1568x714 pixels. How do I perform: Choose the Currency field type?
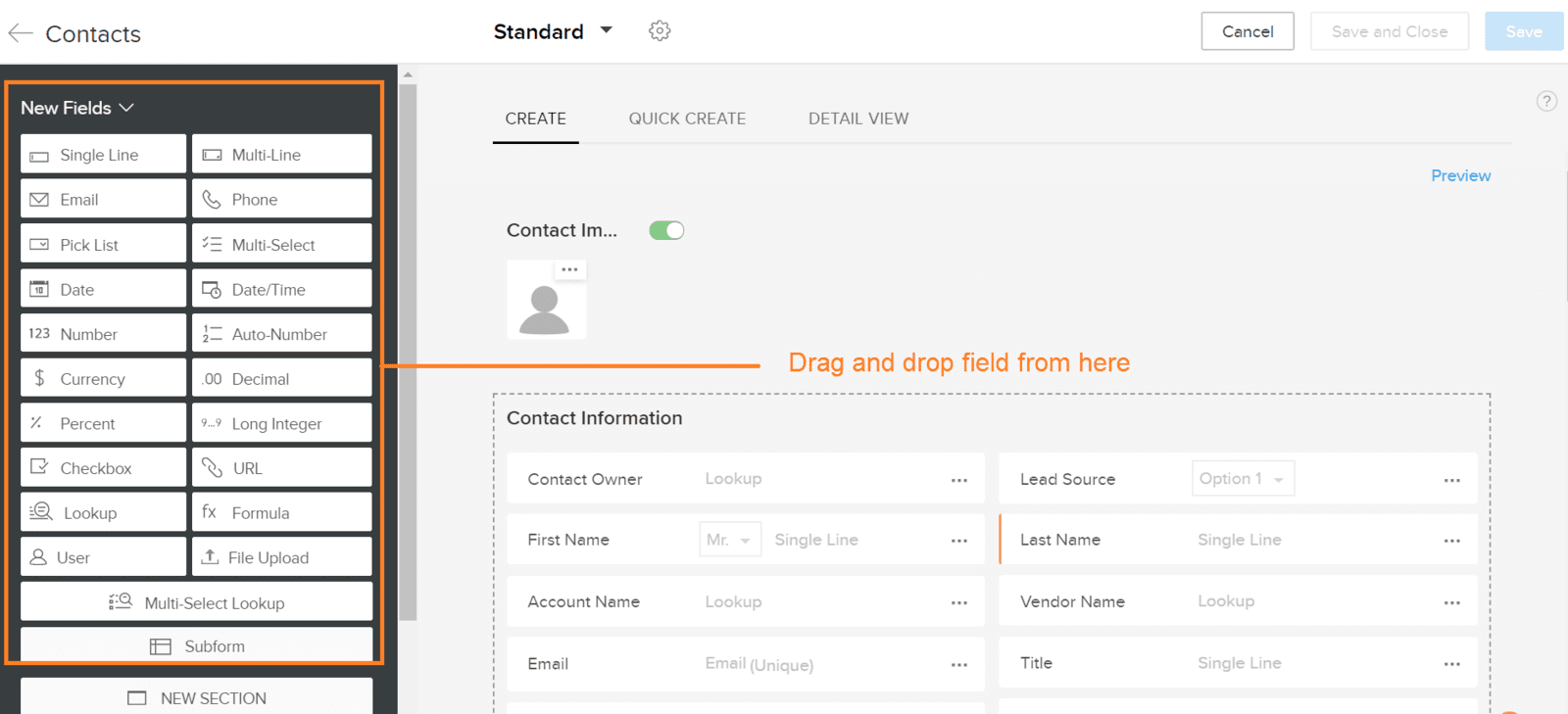coord(103,378)
